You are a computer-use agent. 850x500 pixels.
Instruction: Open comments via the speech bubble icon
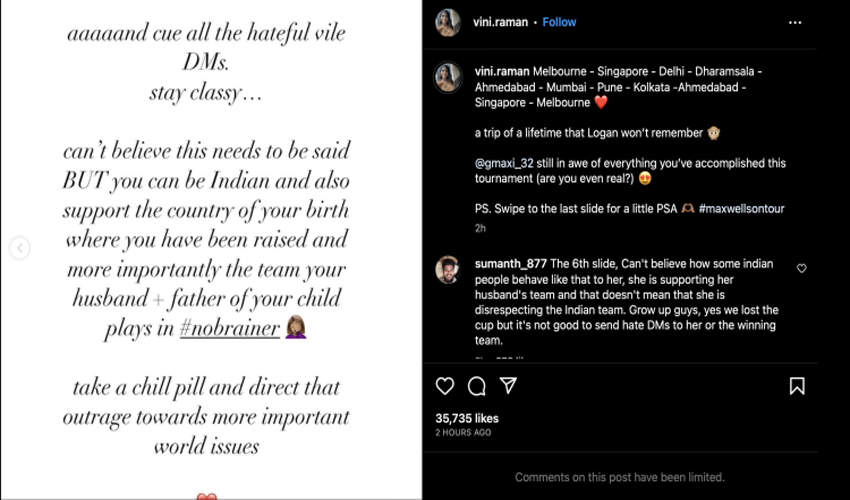(x=477, y=386)
